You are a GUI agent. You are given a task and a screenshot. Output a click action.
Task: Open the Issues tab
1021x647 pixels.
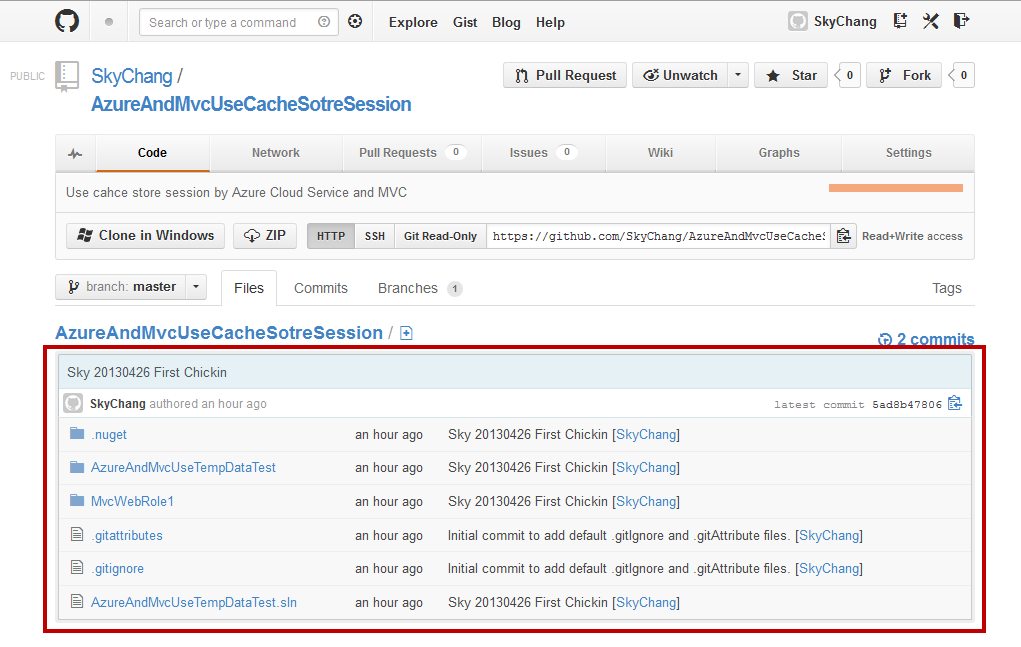coord(543,153)
